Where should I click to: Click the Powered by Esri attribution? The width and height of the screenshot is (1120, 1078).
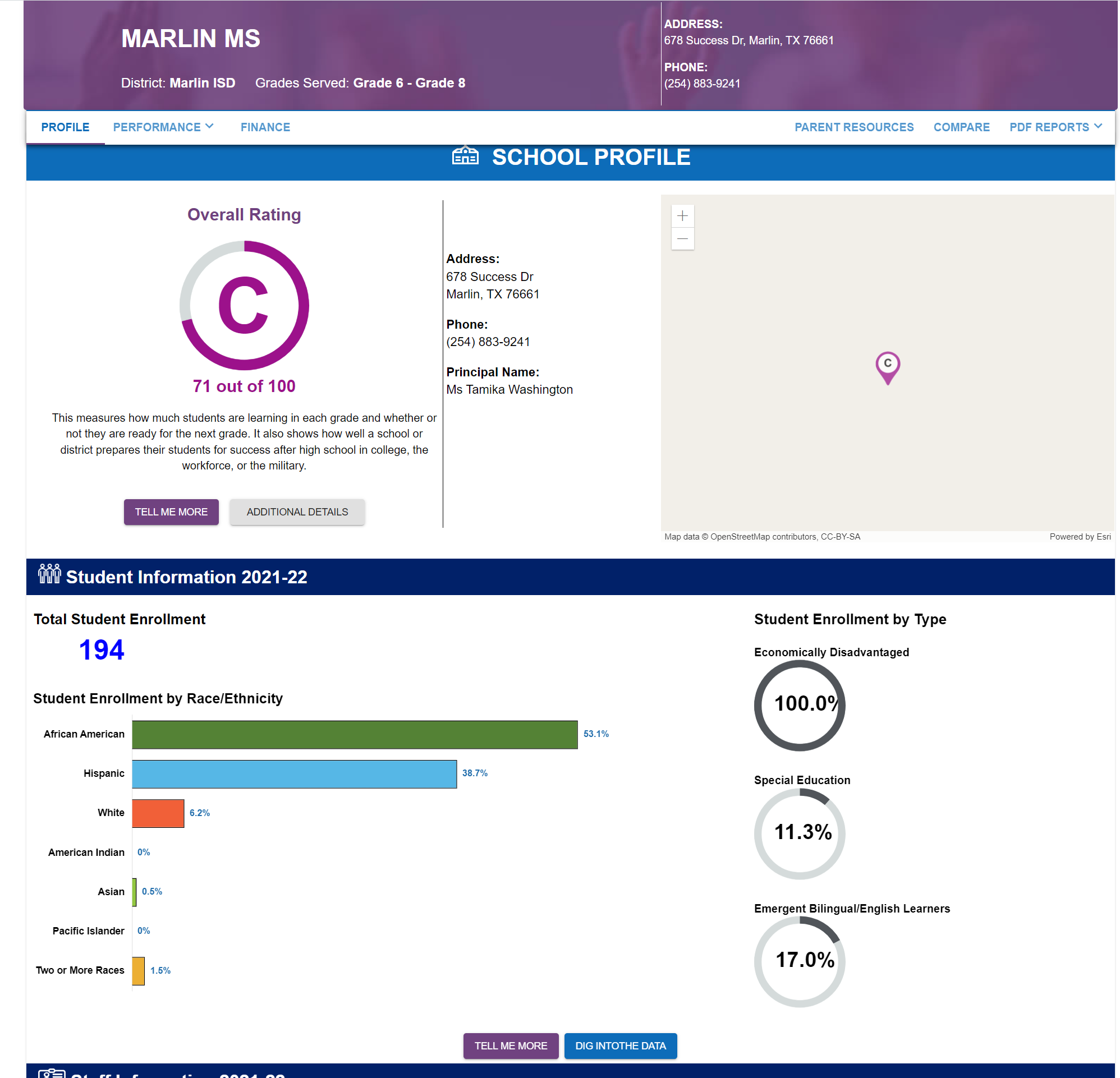tap(1080, 536)
